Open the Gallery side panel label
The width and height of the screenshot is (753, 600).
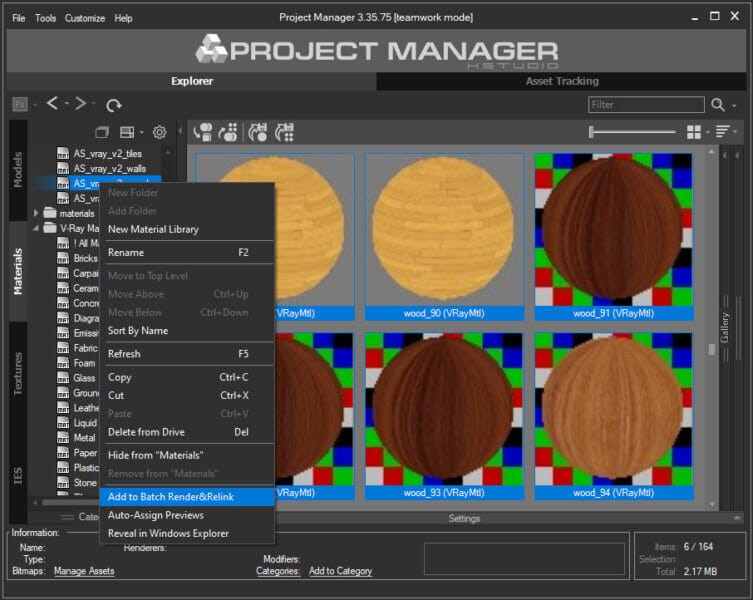(x=725, y=328)
